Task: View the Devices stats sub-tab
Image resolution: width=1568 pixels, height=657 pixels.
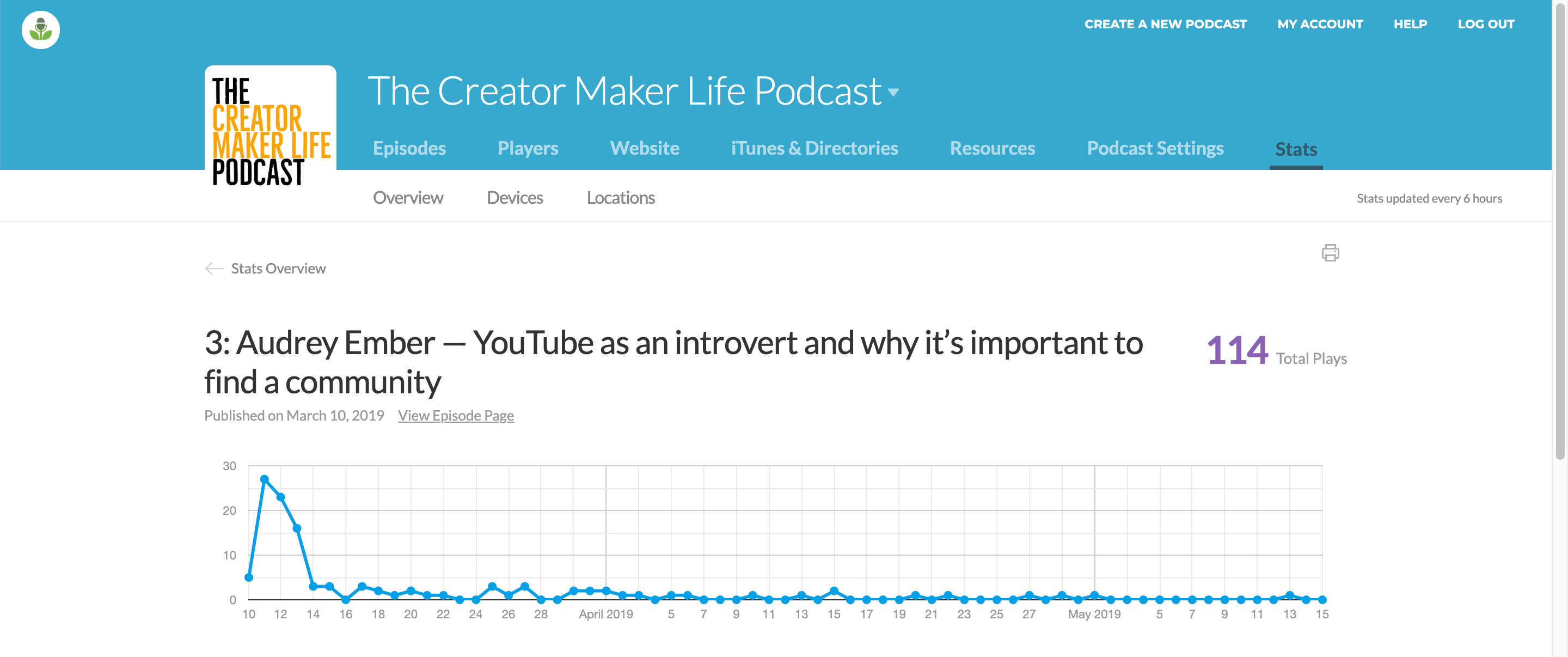Action: click(x=514, y=198)
